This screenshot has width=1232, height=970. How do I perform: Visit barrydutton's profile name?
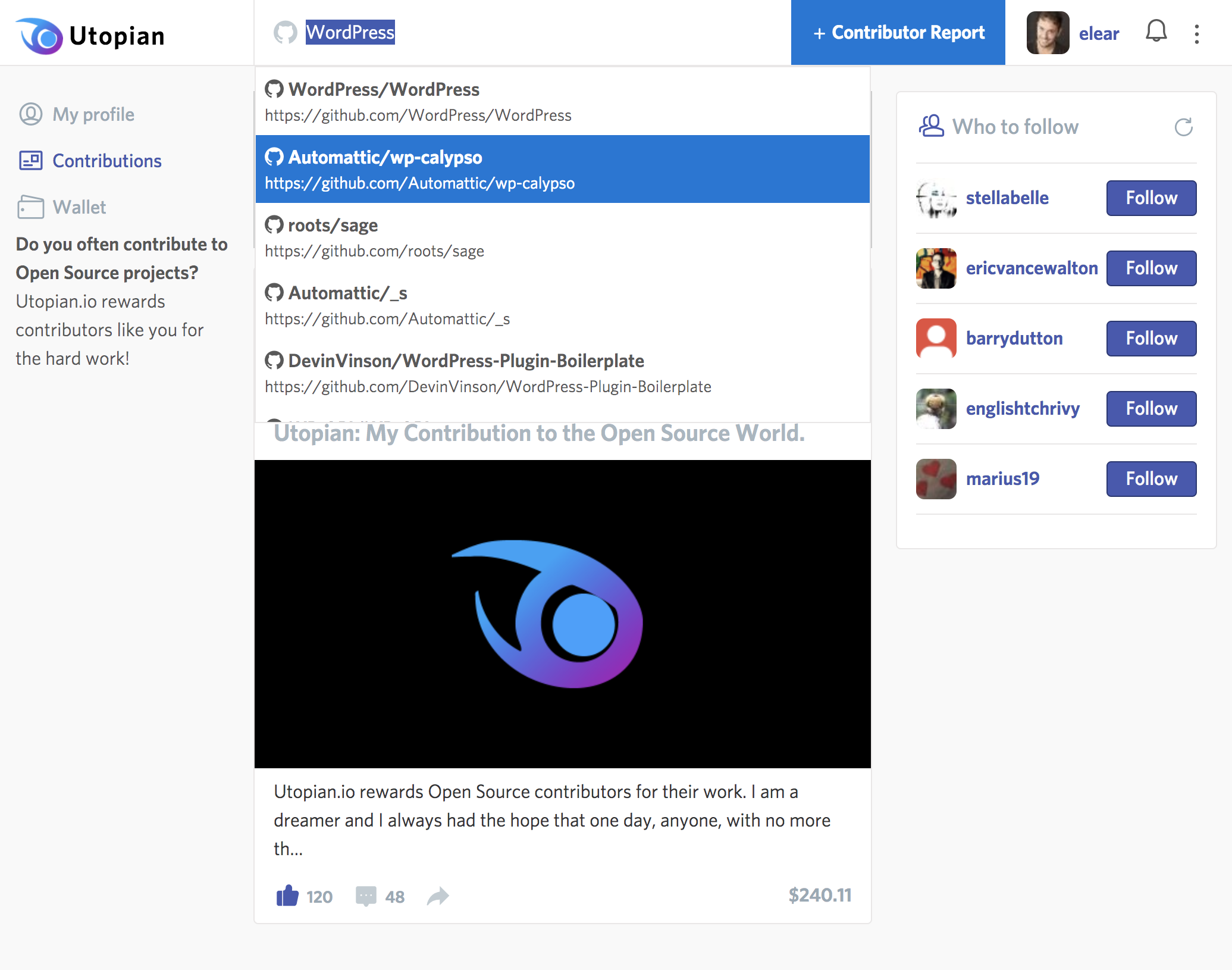pyautogui.click(x=1014, y=338)
